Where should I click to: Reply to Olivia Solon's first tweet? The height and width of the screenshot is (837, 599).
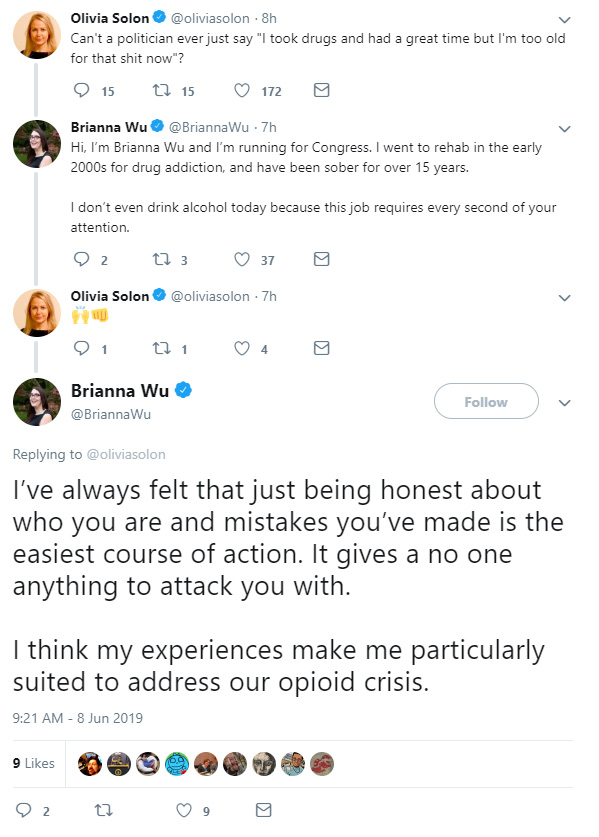[x=81, y=90]
